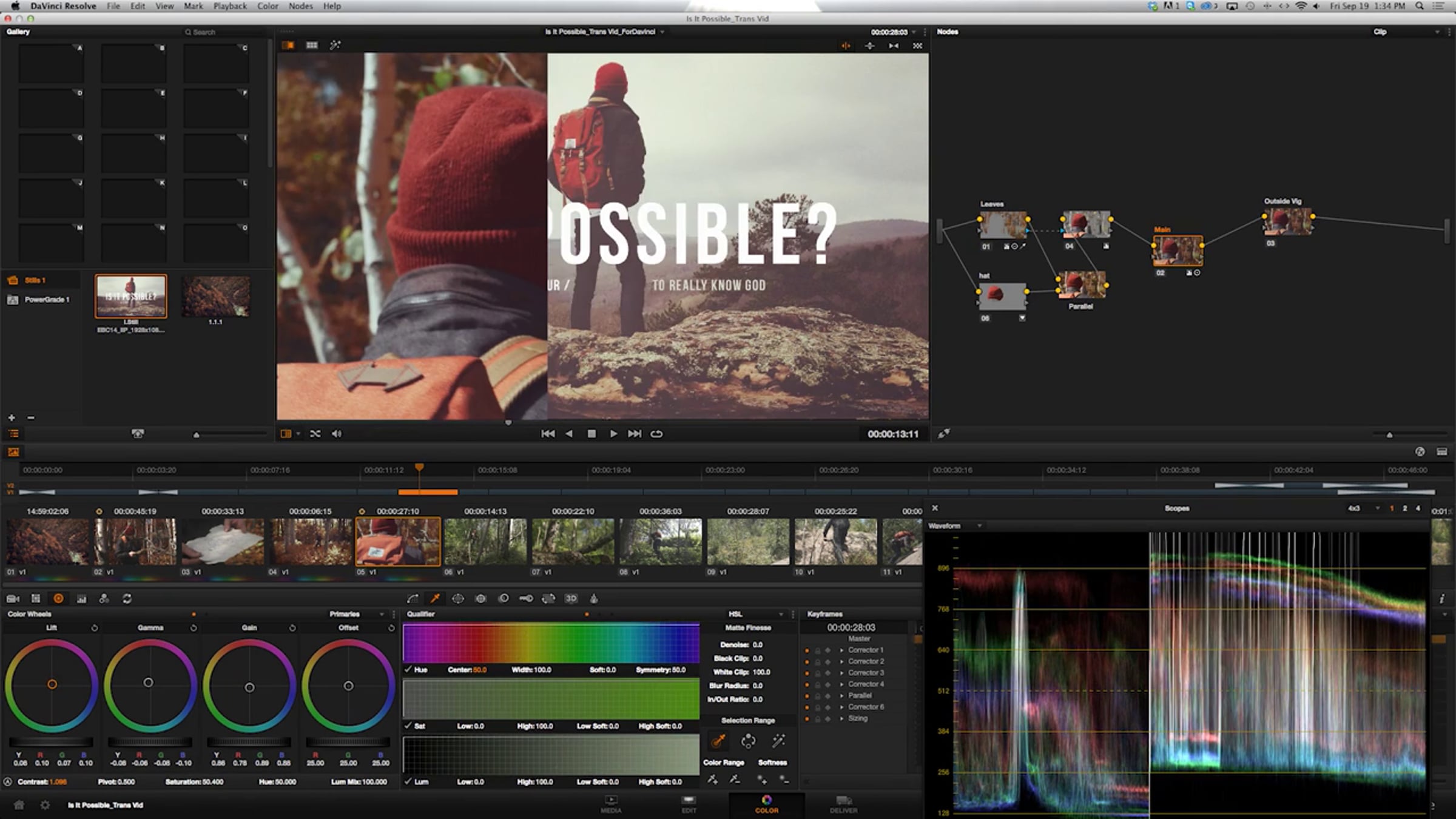Image resolution: width=1456 pixels, height=819 pixels.
Task: Open the 3D stereoscopic palette
Action: click(571, 599)
